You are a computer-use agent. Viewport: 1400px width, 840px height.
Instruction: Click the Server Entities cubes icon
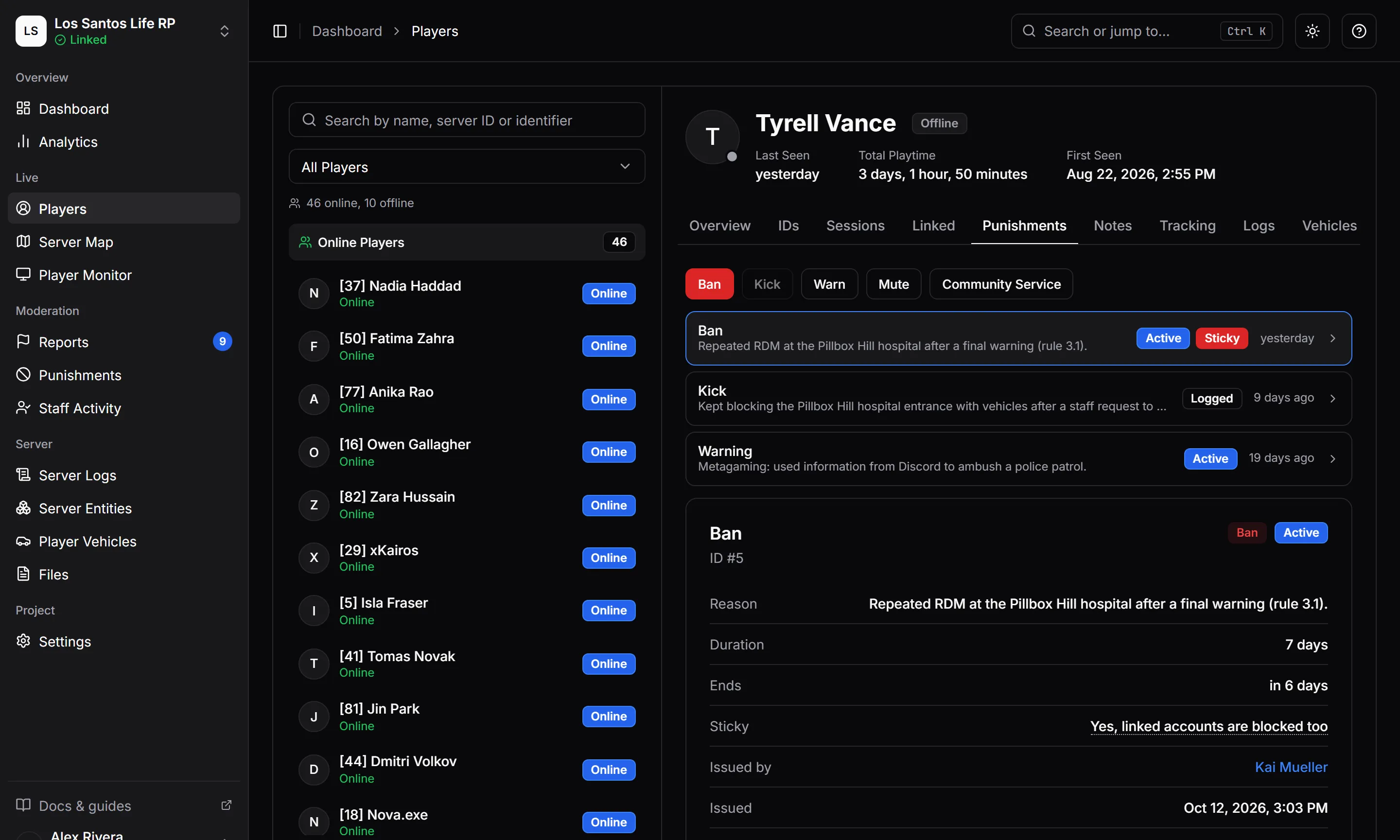23,507
